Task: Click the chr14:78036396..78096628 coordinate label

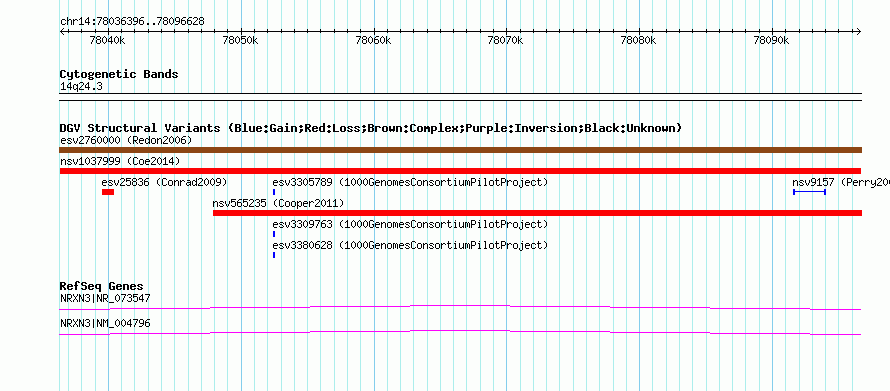Action: [x=132, y=22]
